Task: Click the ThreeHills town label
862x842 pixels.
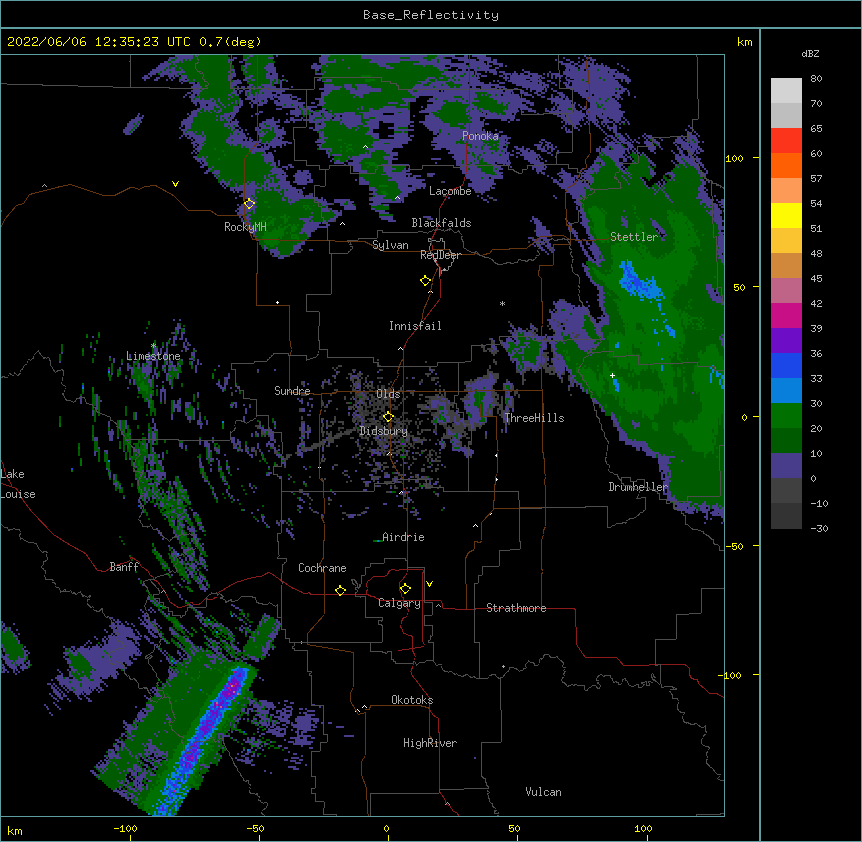Action: [534, 418]
